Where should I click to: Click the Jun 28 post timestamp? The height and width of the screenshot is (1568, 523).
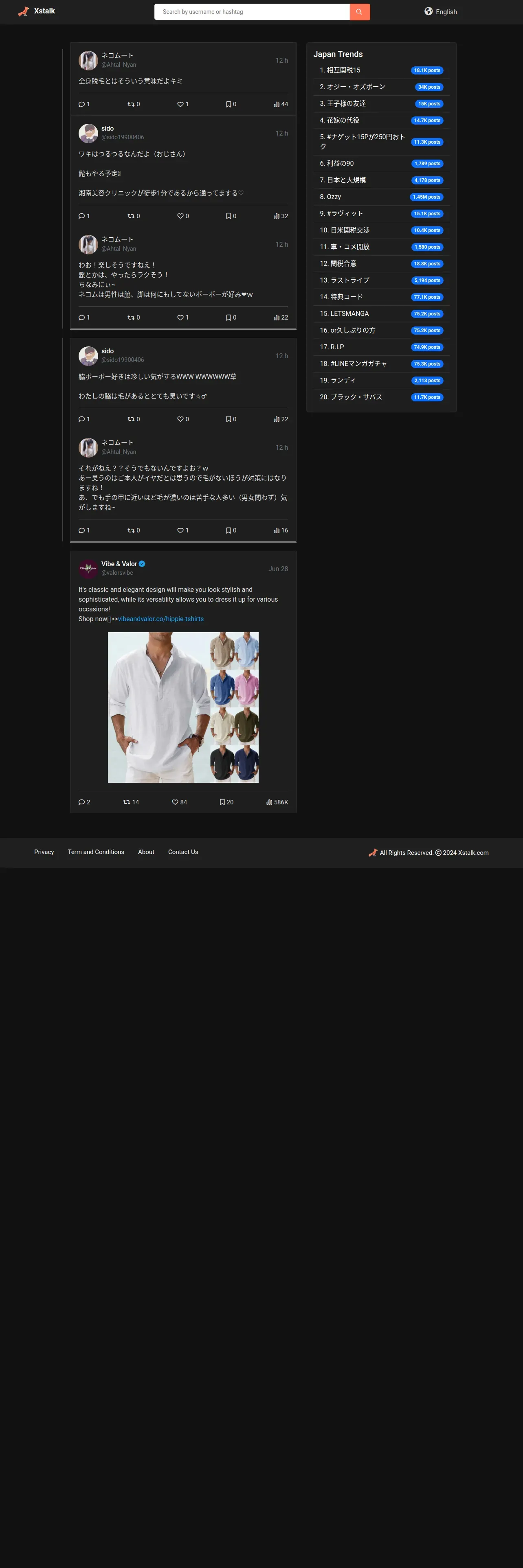click(x=278, y=569)
